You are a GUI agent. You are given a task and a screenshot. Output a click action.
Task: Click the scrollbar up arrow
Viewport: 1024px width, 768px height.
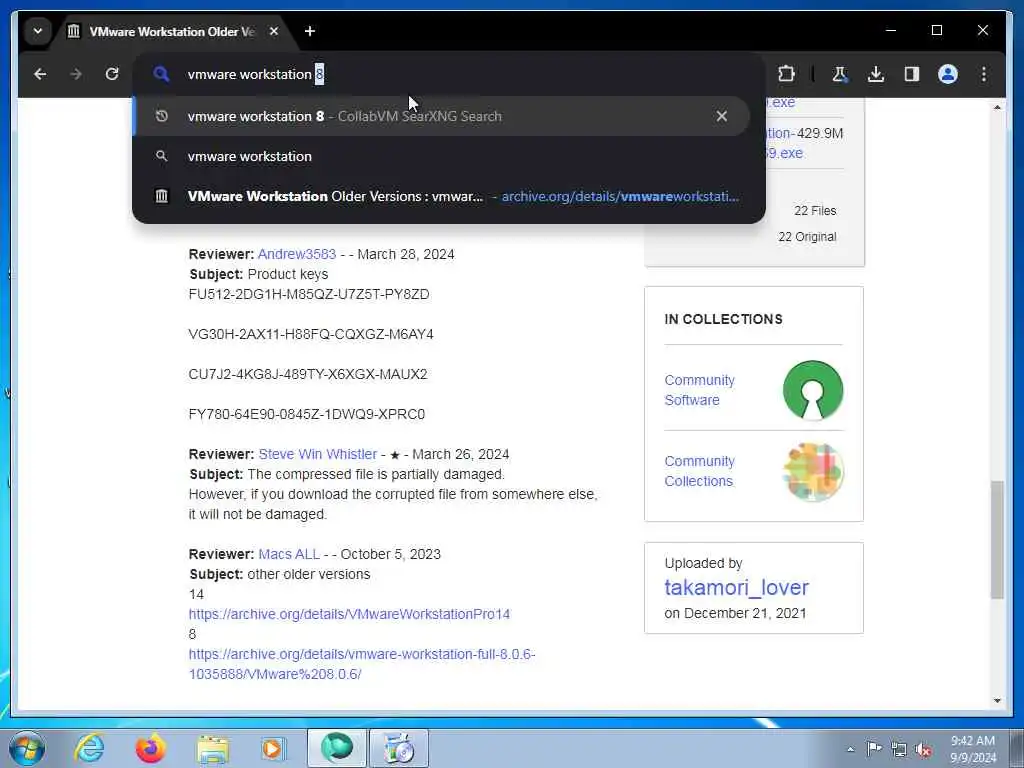(x=997, y=106)
